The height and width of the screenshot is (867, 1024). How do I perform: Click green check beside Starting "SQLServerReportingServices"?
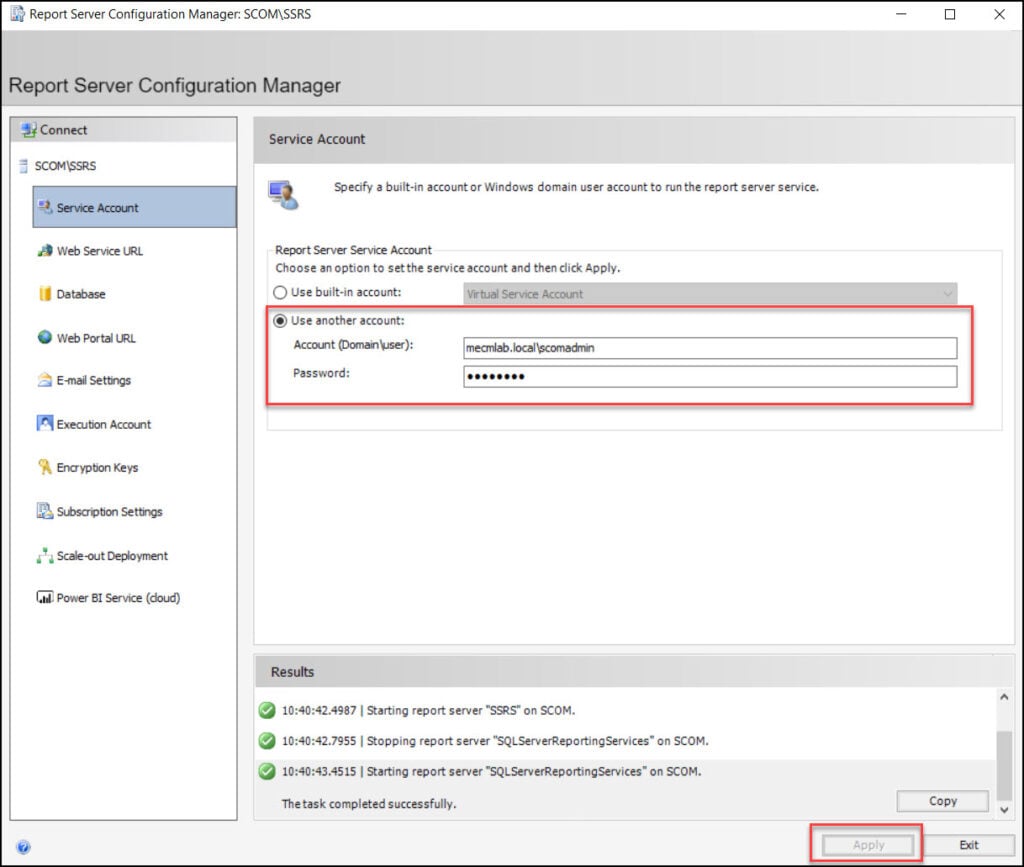coord(267,771)
